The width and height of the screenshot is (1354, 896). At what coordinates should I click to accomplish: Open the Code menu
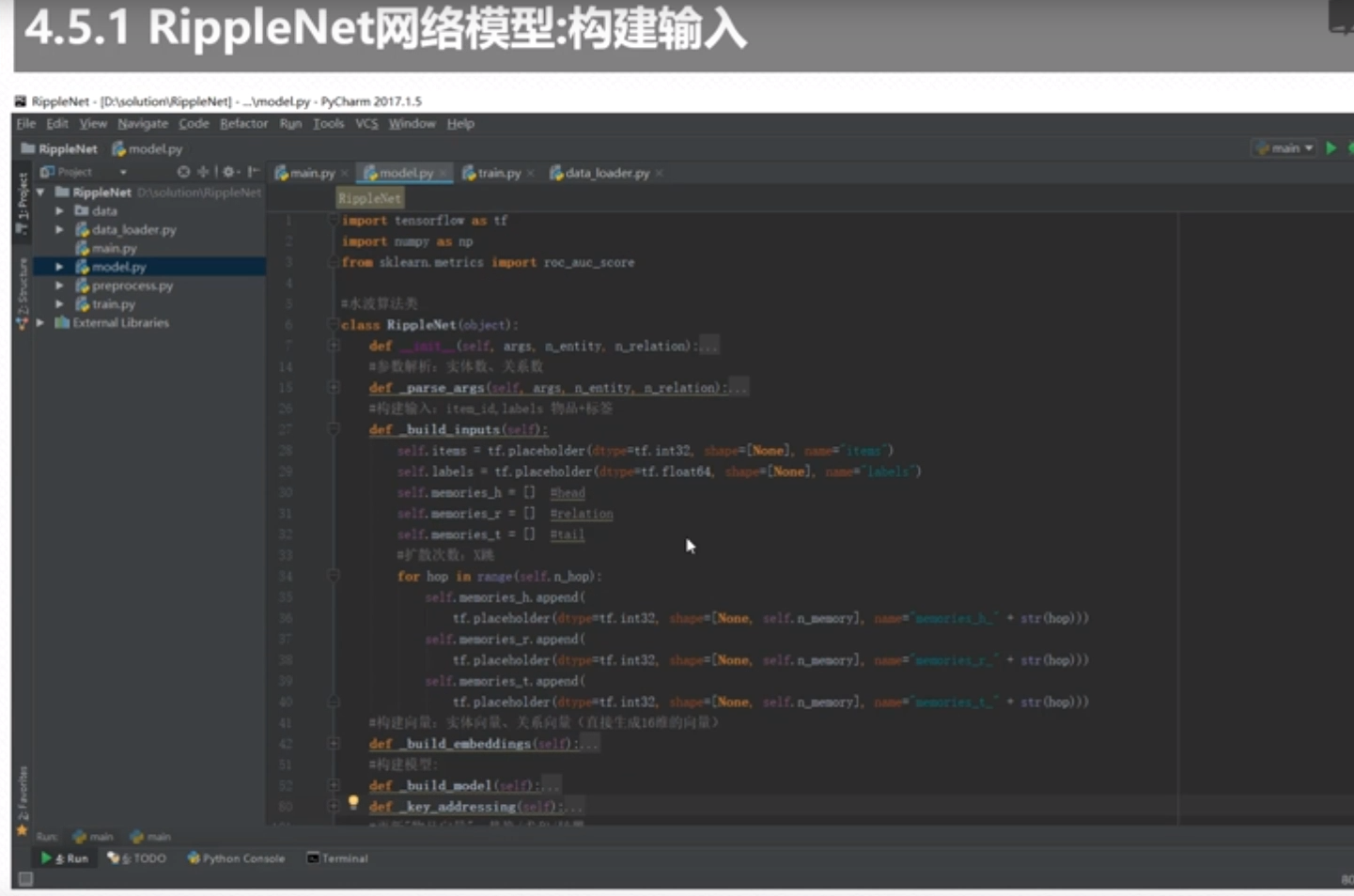(x=194, y=124)
